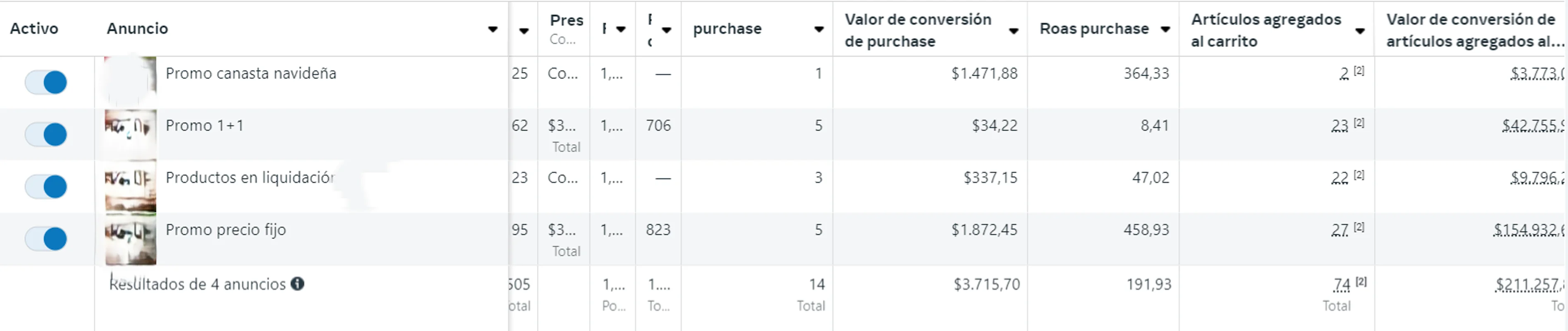The image size is (1568, 331).
Task: Turn off the Productos en liquidación ad
Action: 45,187
